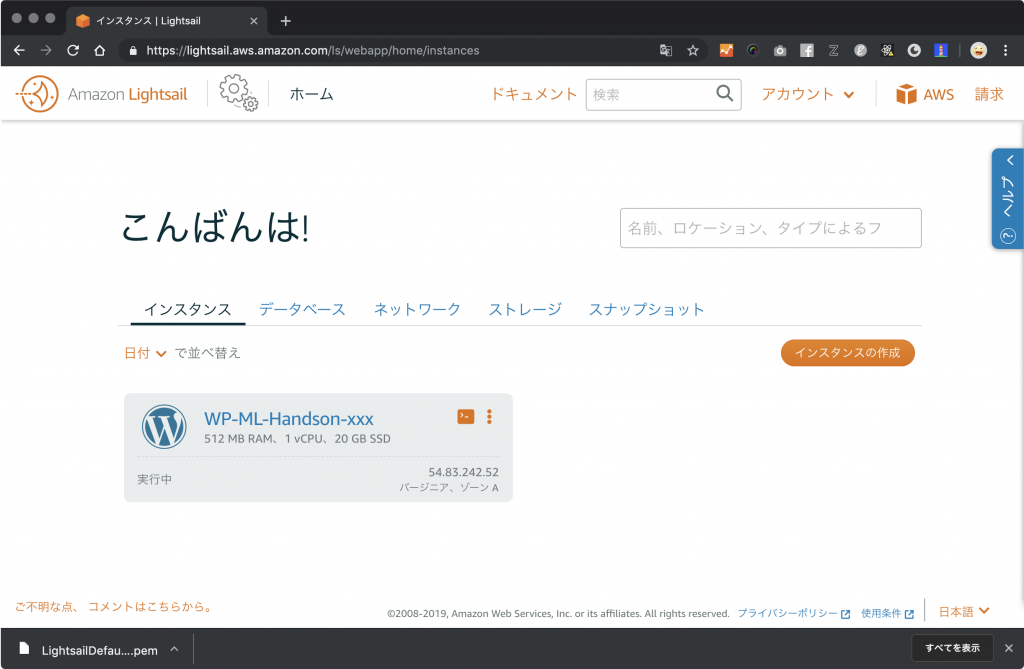Open the 日付 sort dropdown
1024x669 pixels.
click(145, 353)
